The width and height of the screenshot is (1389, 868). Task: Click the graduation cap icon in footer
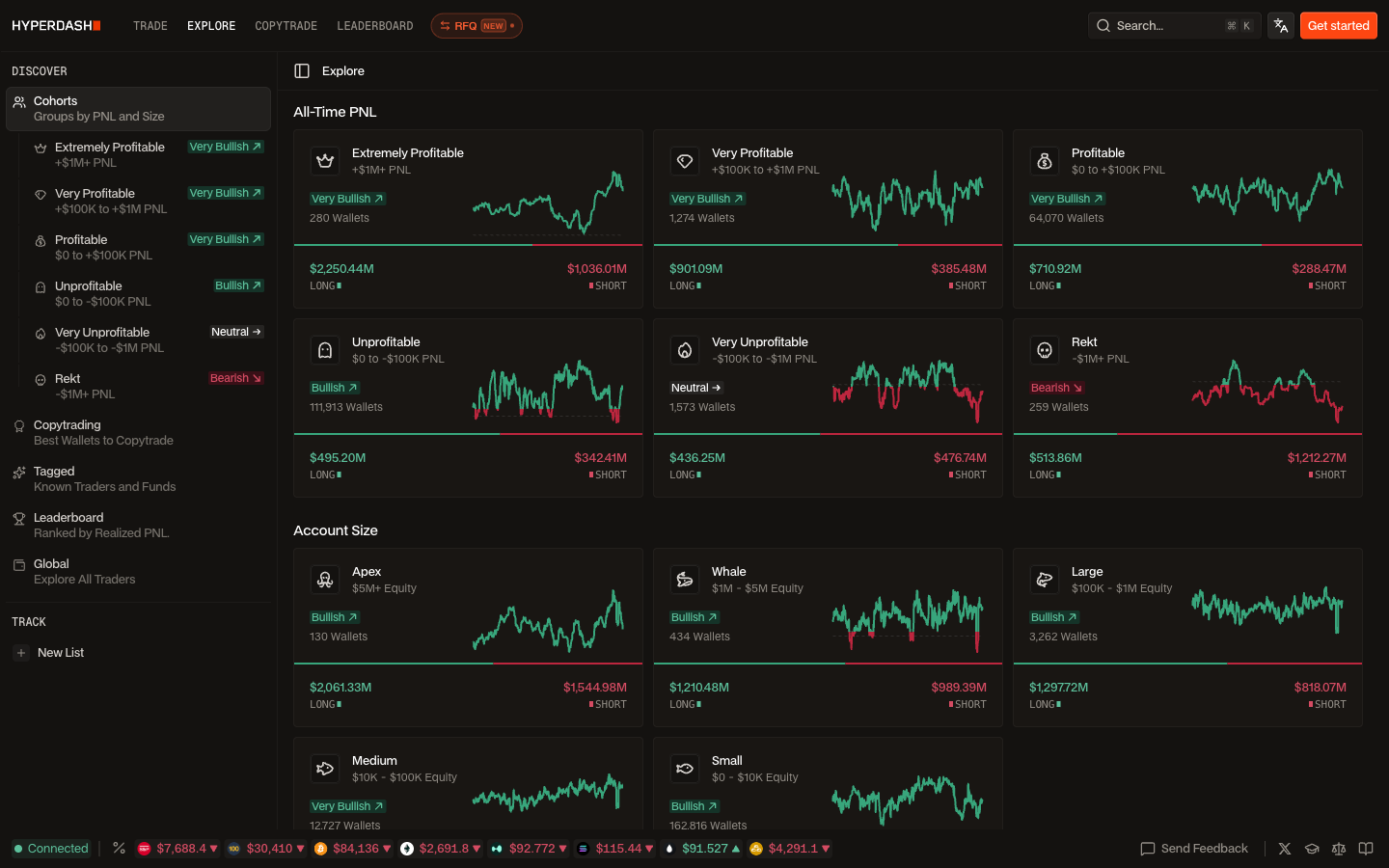click(x=1312, y=849)
